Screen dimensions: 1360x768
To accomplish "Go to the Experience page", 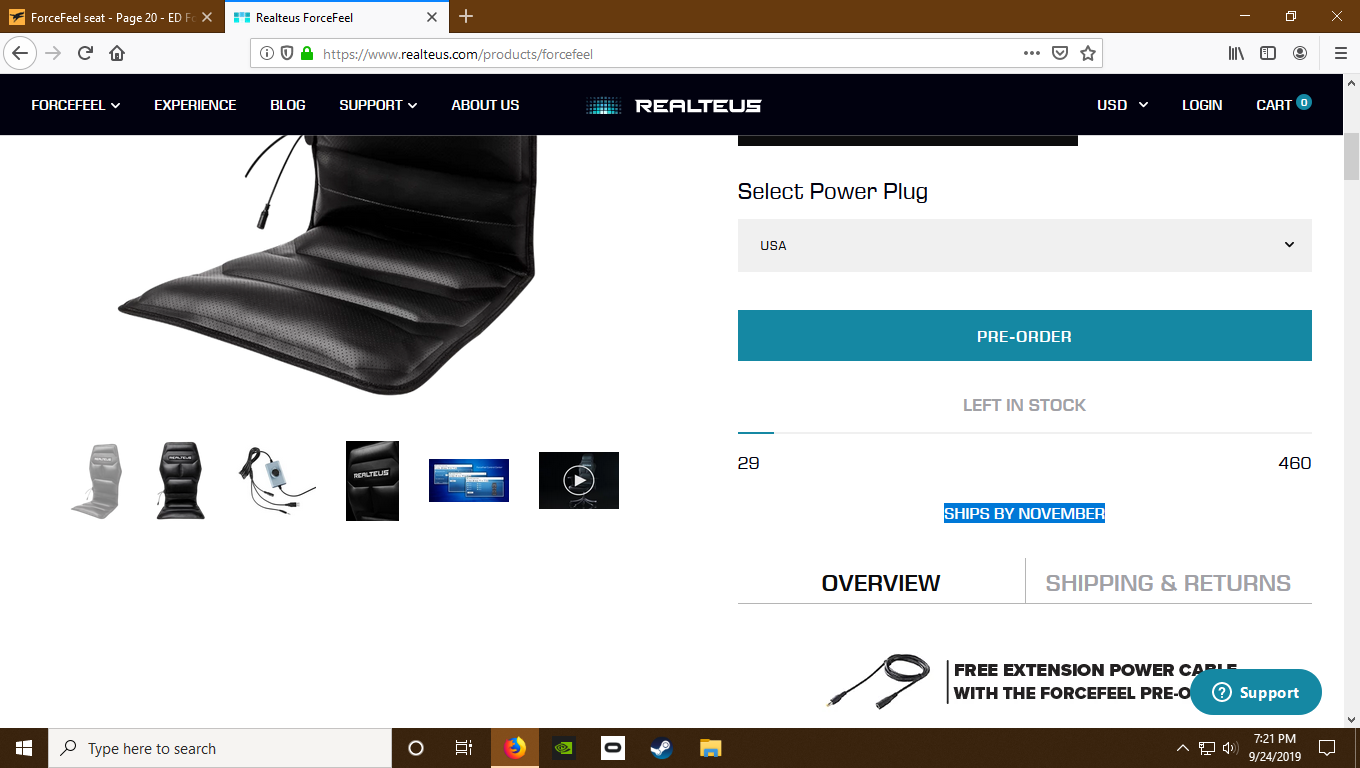I will [x=195, y=105].
